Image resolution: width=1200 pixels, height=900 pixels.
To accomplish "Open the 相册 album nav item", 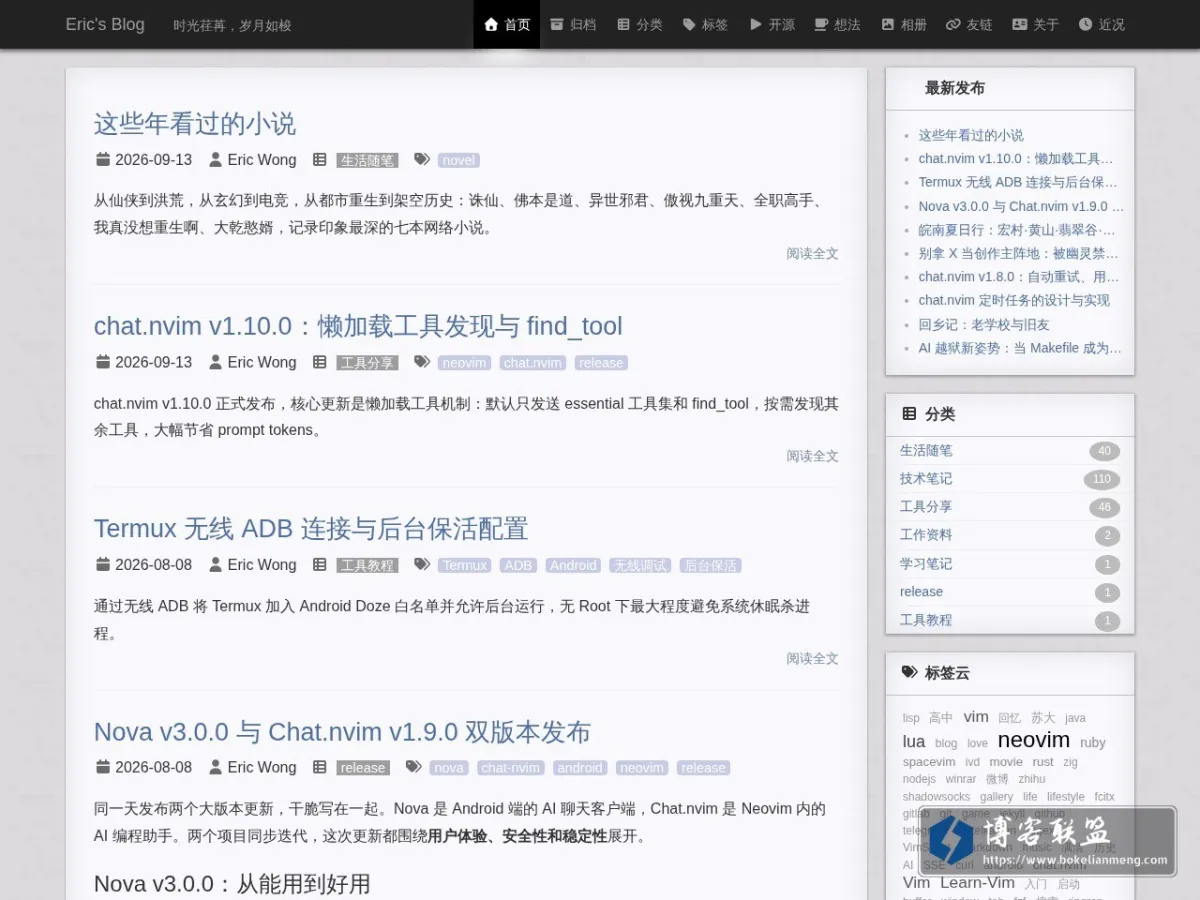I will [903, 24].
